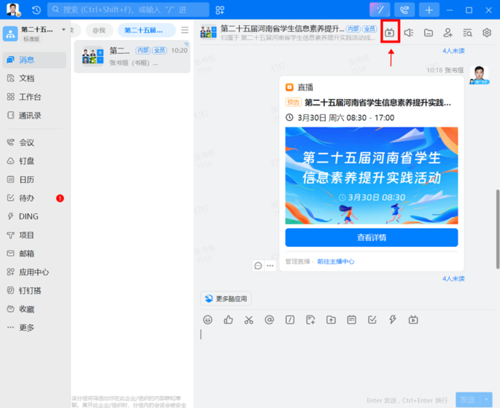This screenshot has height=408, width=500.
Task: Open 钉钉搭 in sidebar
Action: click(34, 291)
